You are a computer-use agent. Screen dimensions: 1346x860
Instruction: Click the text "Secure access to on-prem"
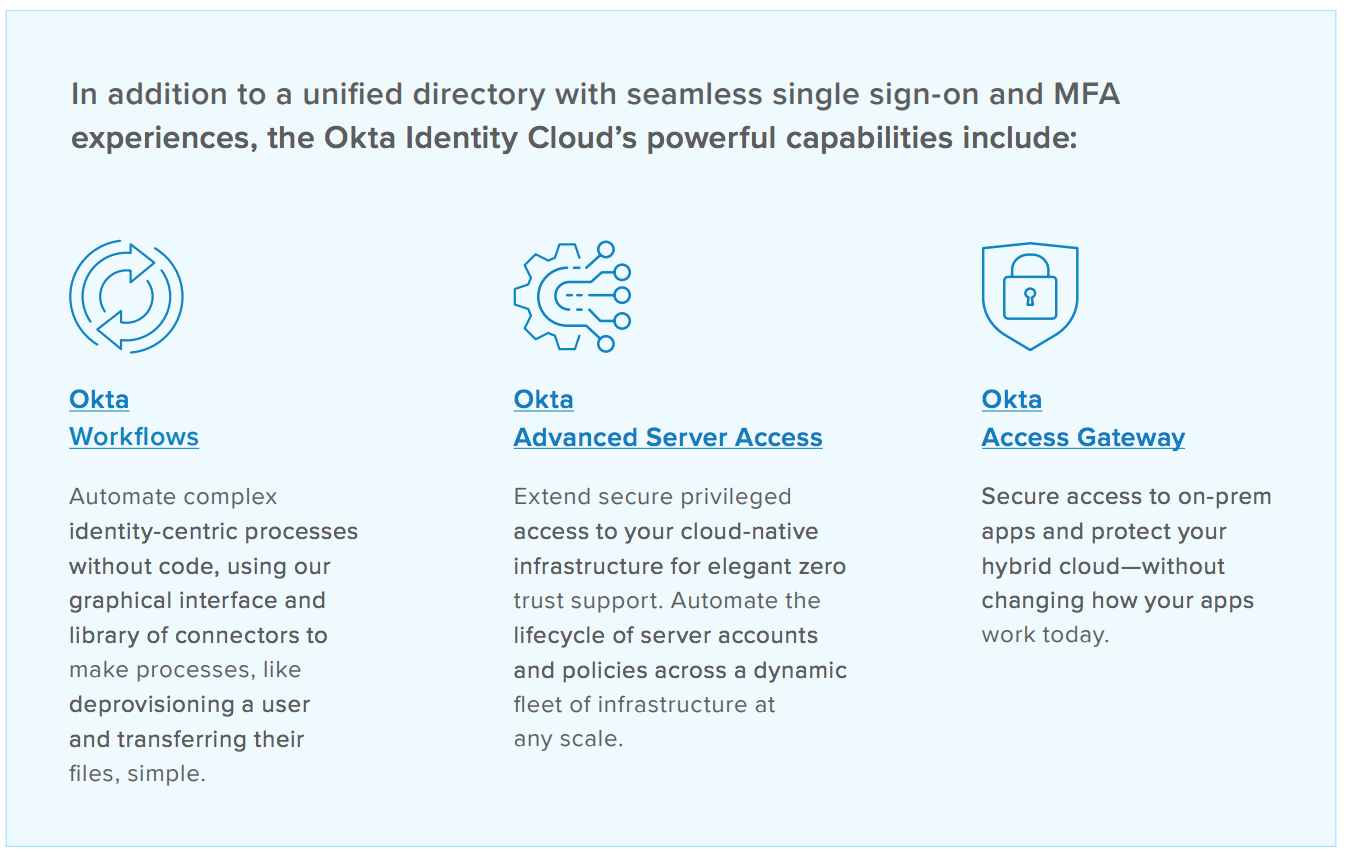tap(1126, 496)
